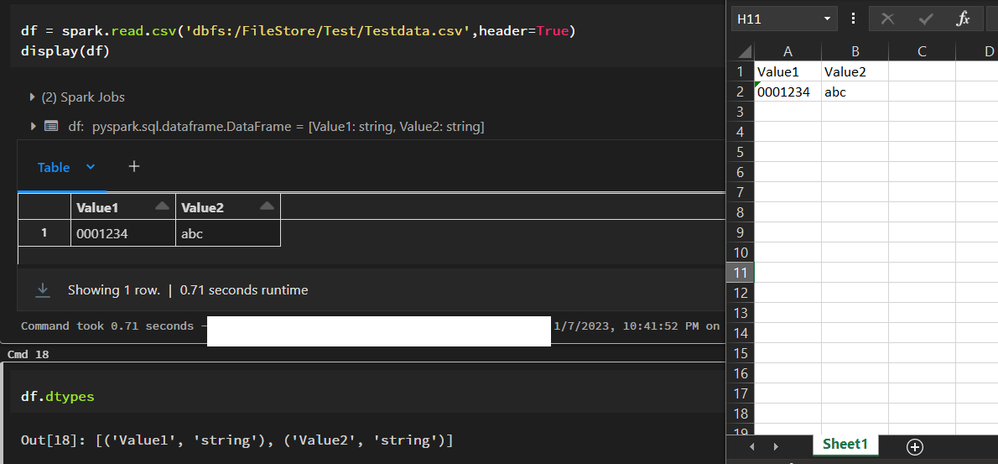Add a new sheet with plus button
Screen dimensions: 998x464
pyautogui.click(x=914, y=446)
